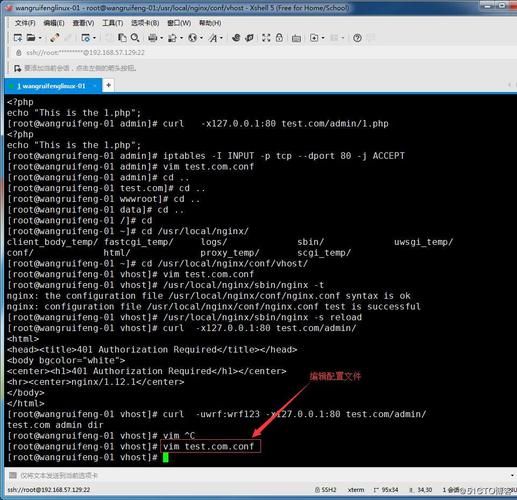Toggle full screen via toolbar icon
Viewport: 517px width, 500px height.
266,38
